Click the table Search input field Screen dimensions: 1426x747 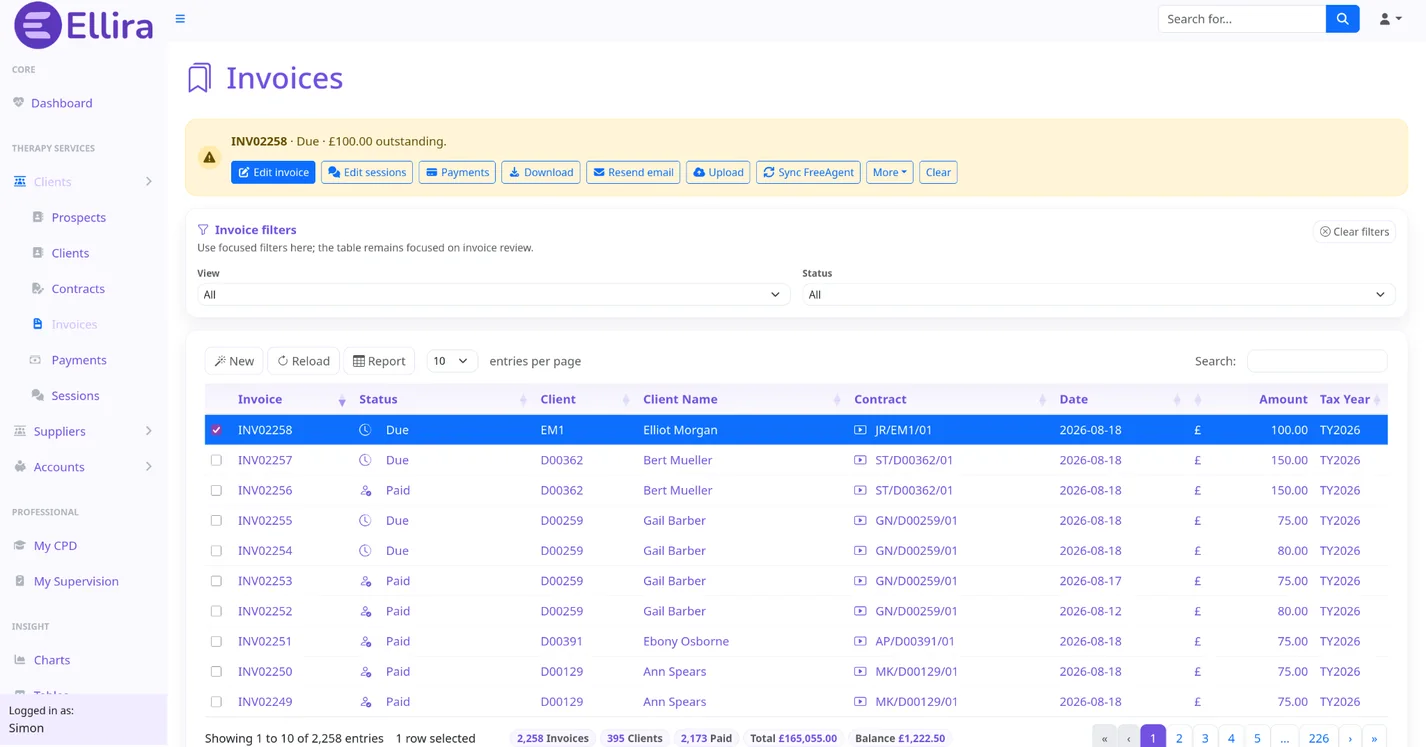click(x=1317, y=361)
